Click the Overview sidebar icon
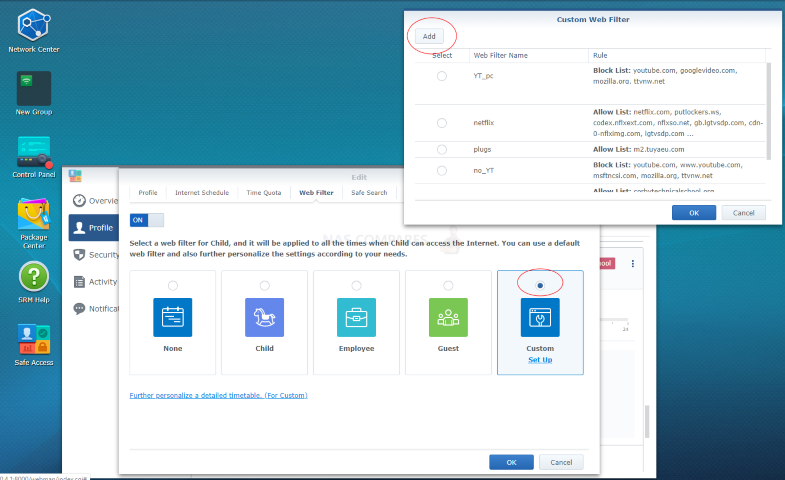Viewport: 785px width, 480px height. (x=79, y=201)
